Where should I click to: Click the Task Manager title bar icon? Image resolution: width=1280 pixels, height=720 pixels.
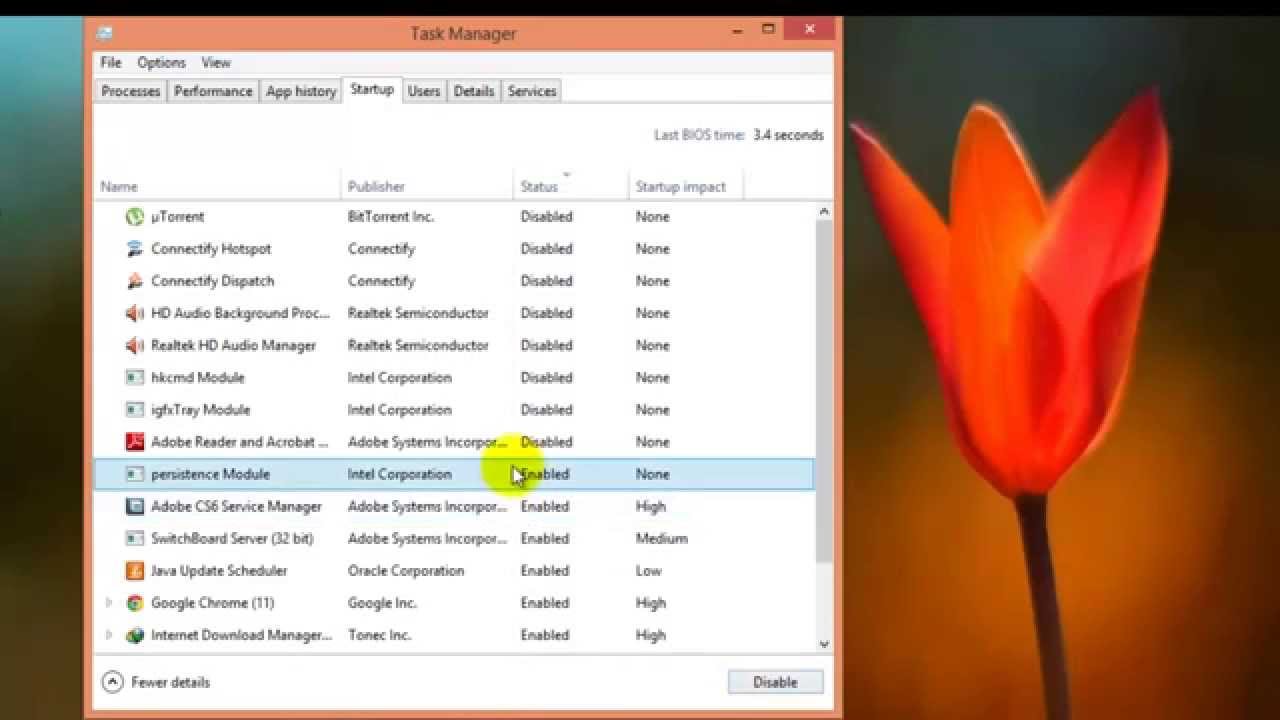coord(105,33)
